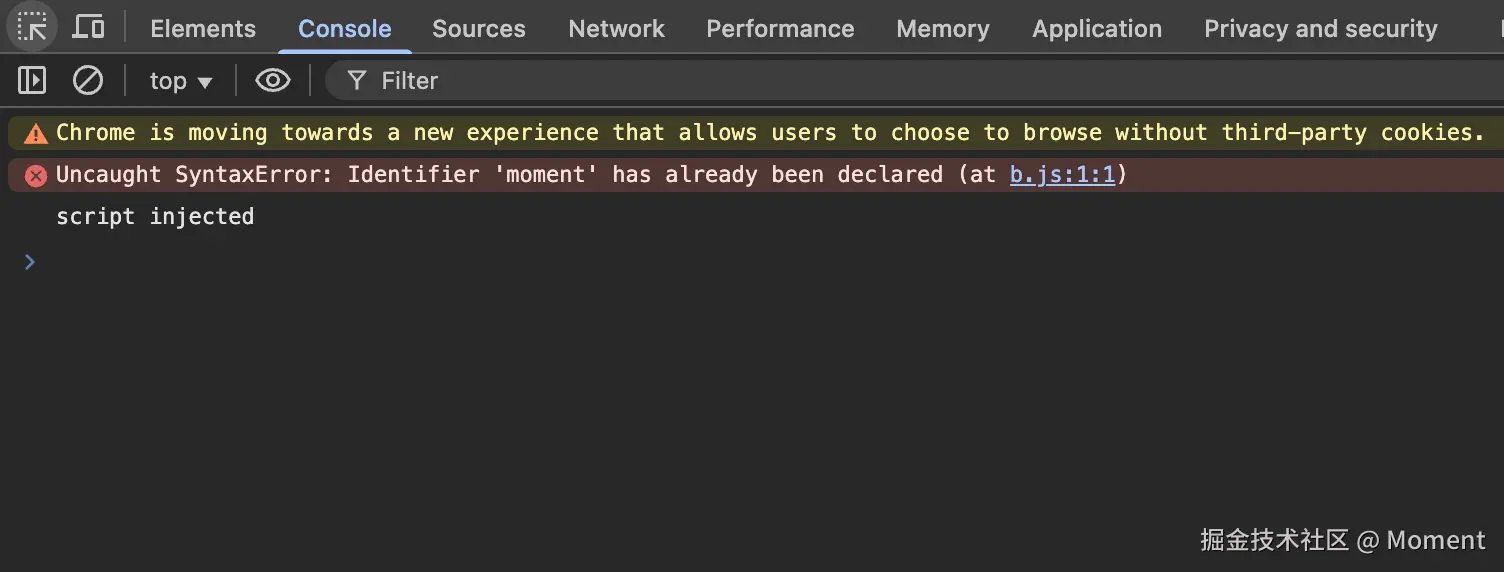Select the Memory tab

pyautogui.click(x=943, y=29)
